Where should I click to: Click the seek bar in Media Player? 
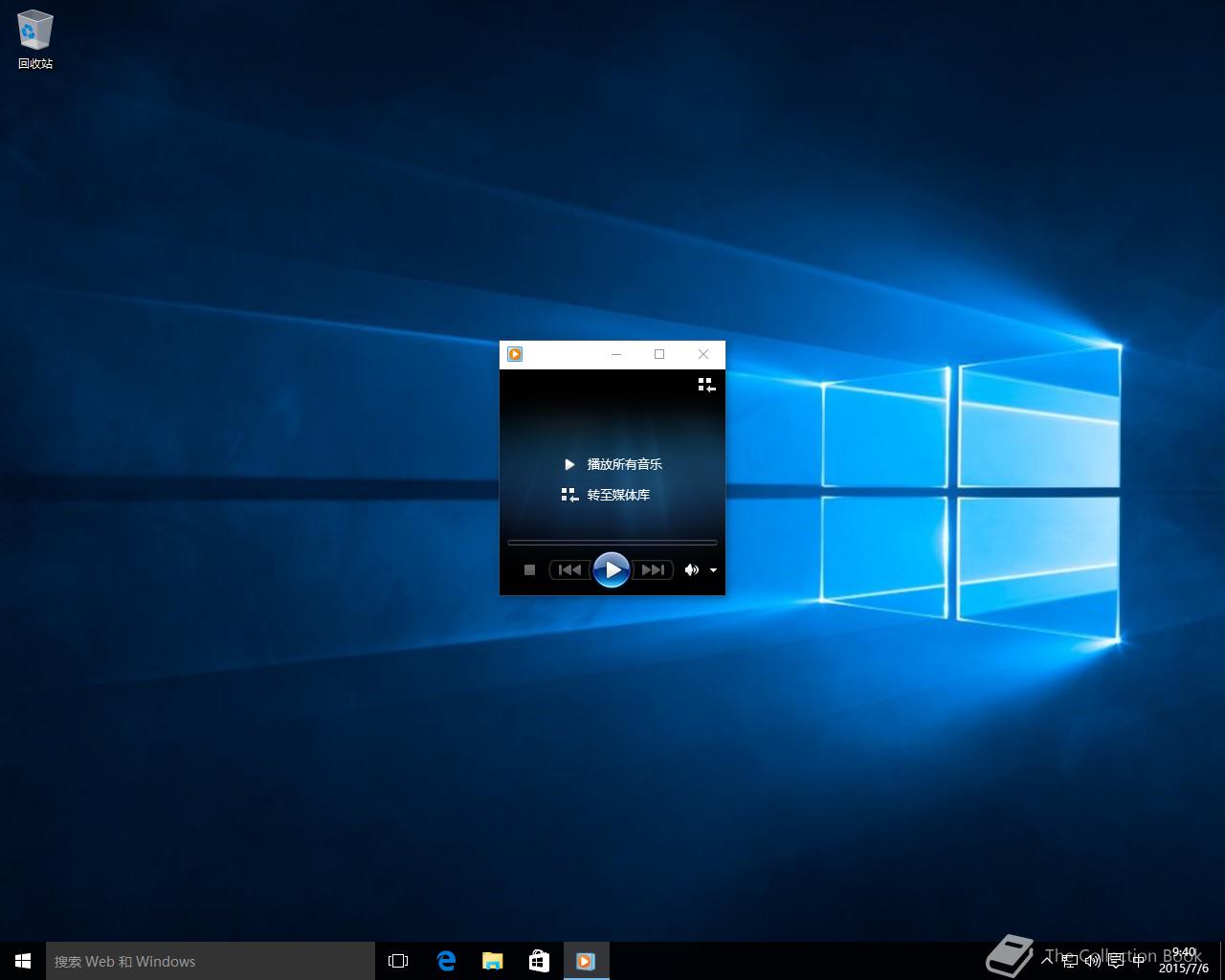click(x=612, y=543)
